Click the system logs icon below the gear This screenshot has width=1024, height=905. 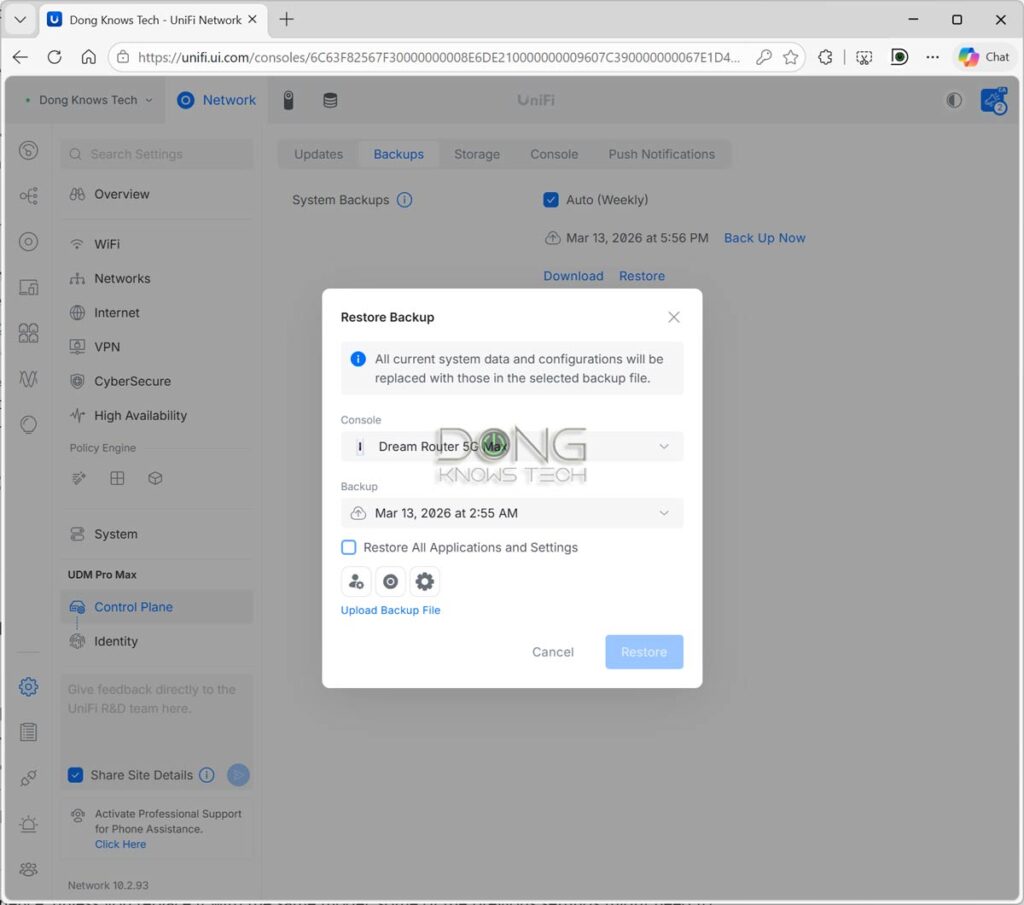pos(27,732)
